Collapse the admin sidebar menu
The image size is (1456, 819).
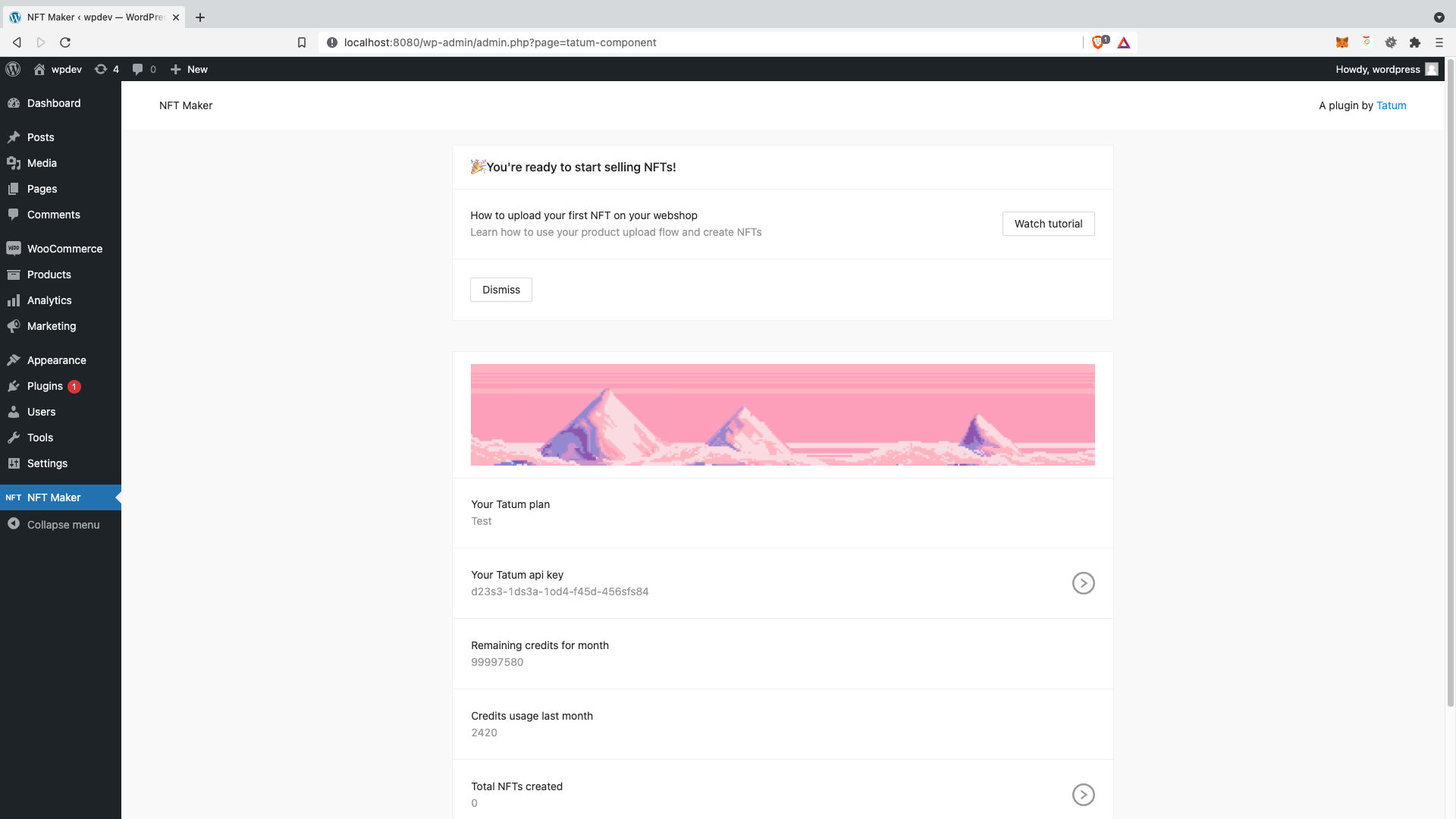(61, 525)
